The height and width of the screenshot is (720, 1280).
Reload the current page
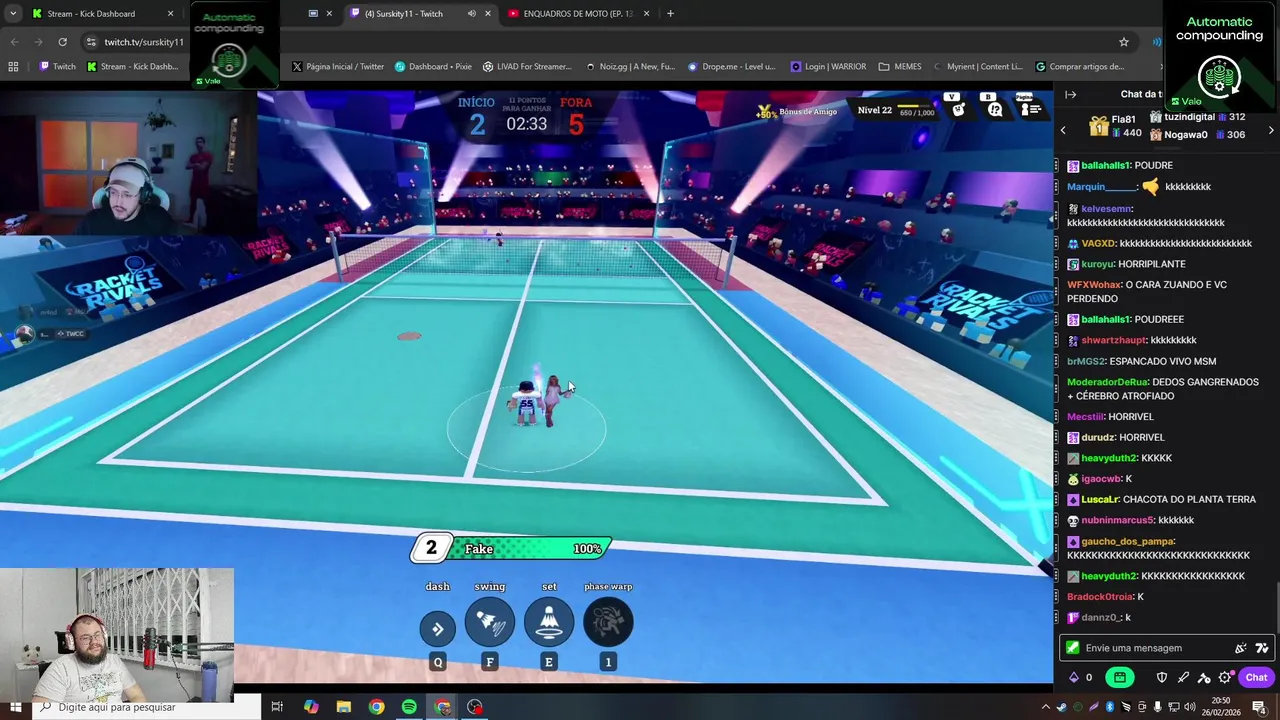point(62,42)
